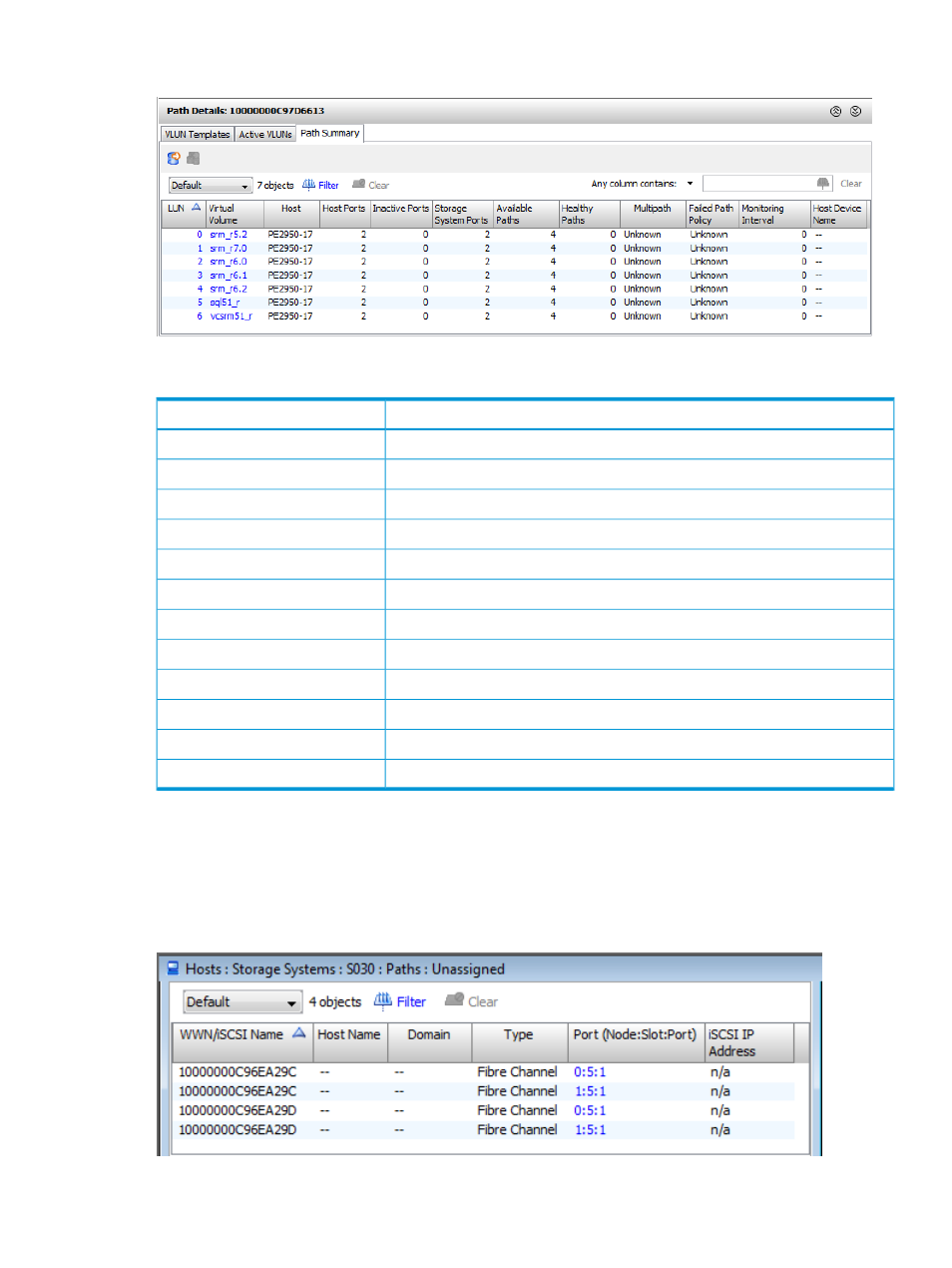Click the Clear filter icon in Path Summary
This screenshot has height=1268, width=952.
[x=358, y=185]
